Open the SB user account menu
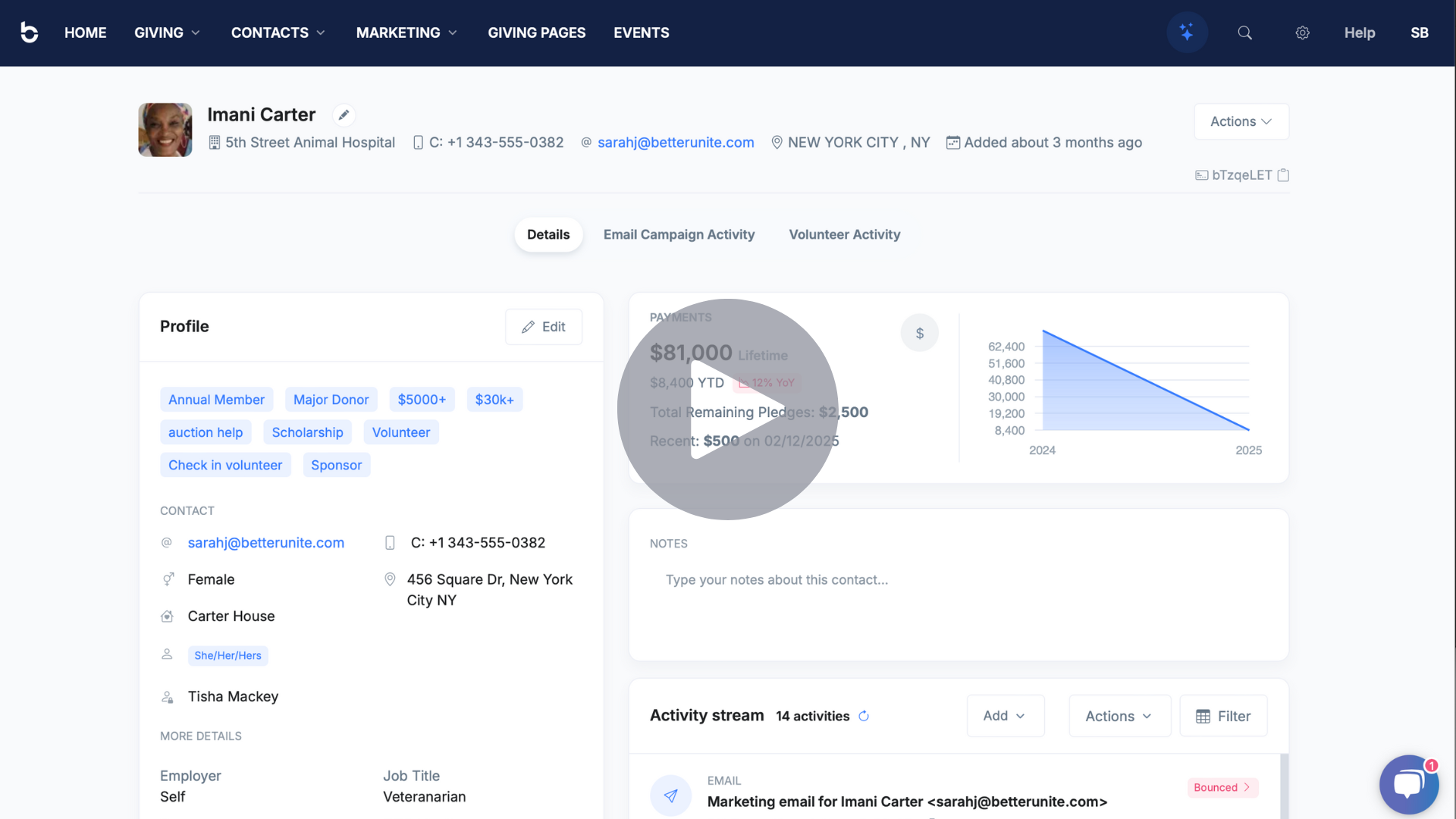The height and width of the screenshot is (819, 1456). tap(1419, 33)
